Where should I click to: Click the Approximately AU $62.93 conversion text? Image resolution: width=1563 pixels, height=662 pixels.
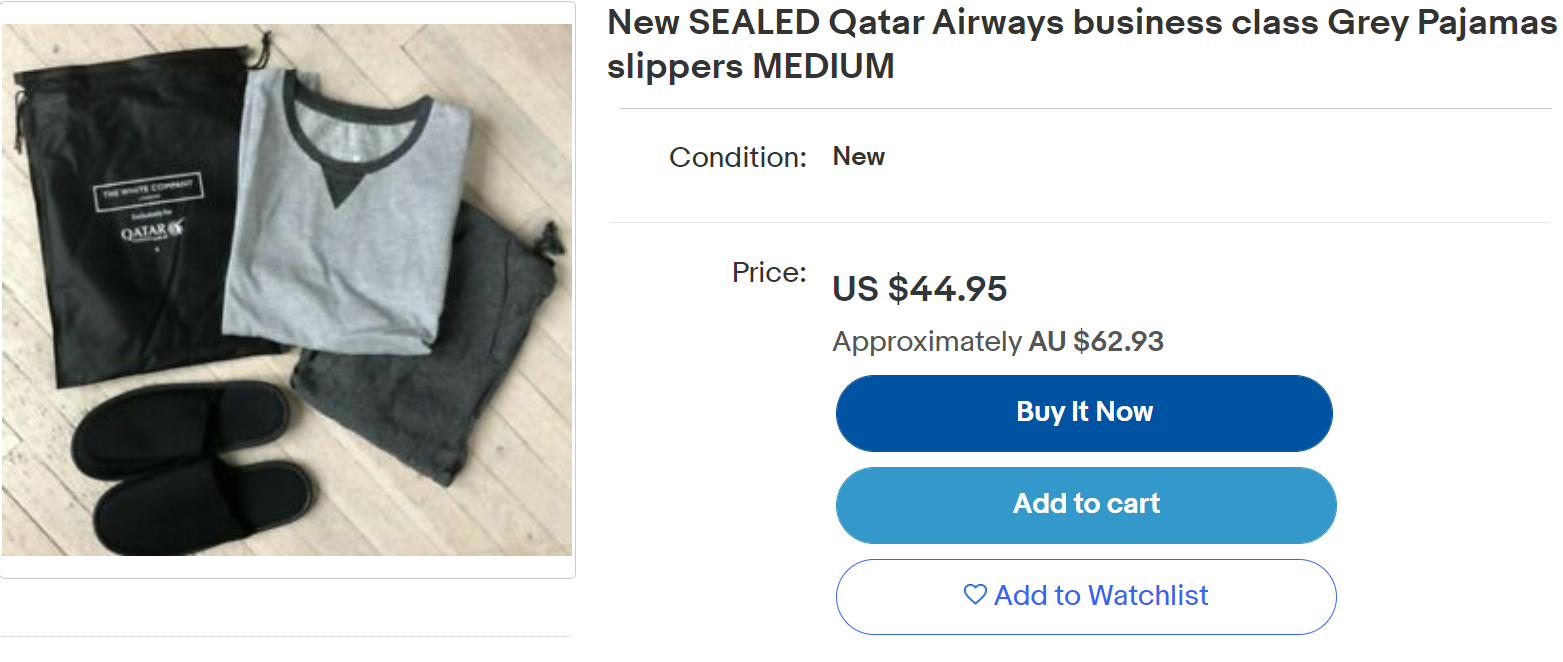coord(998,342)
